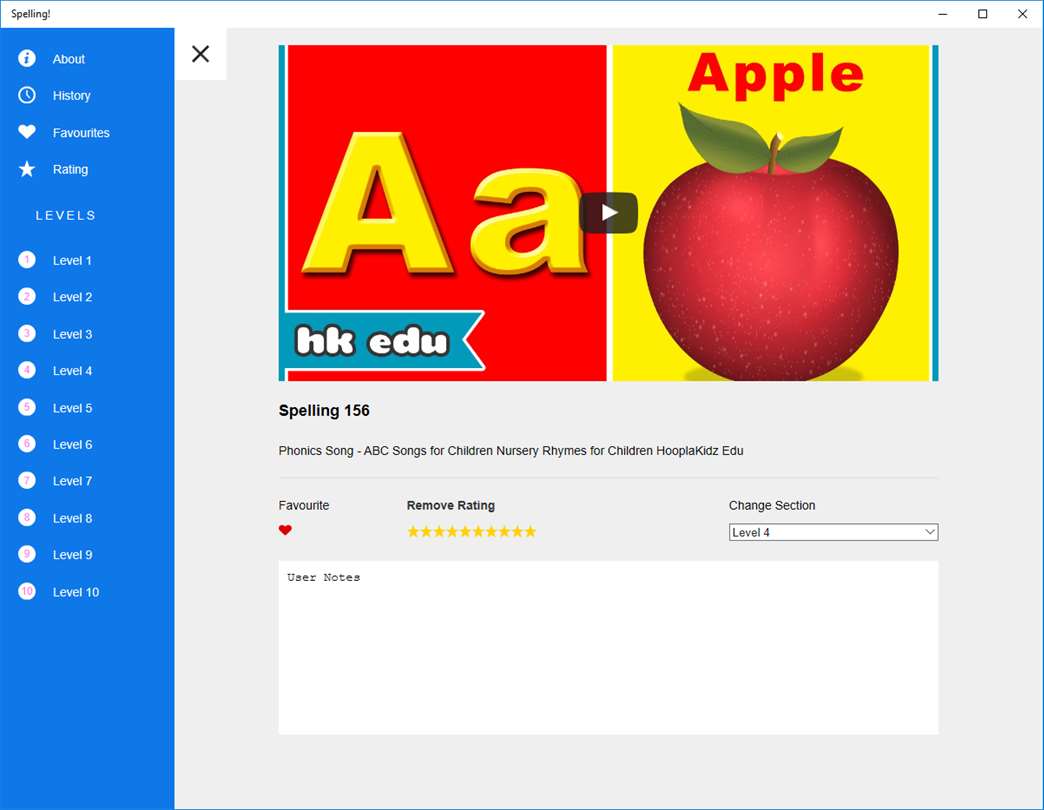Select the Level 2 number badge
This screenshot has width=1044, height=810.
coord(27,297)
